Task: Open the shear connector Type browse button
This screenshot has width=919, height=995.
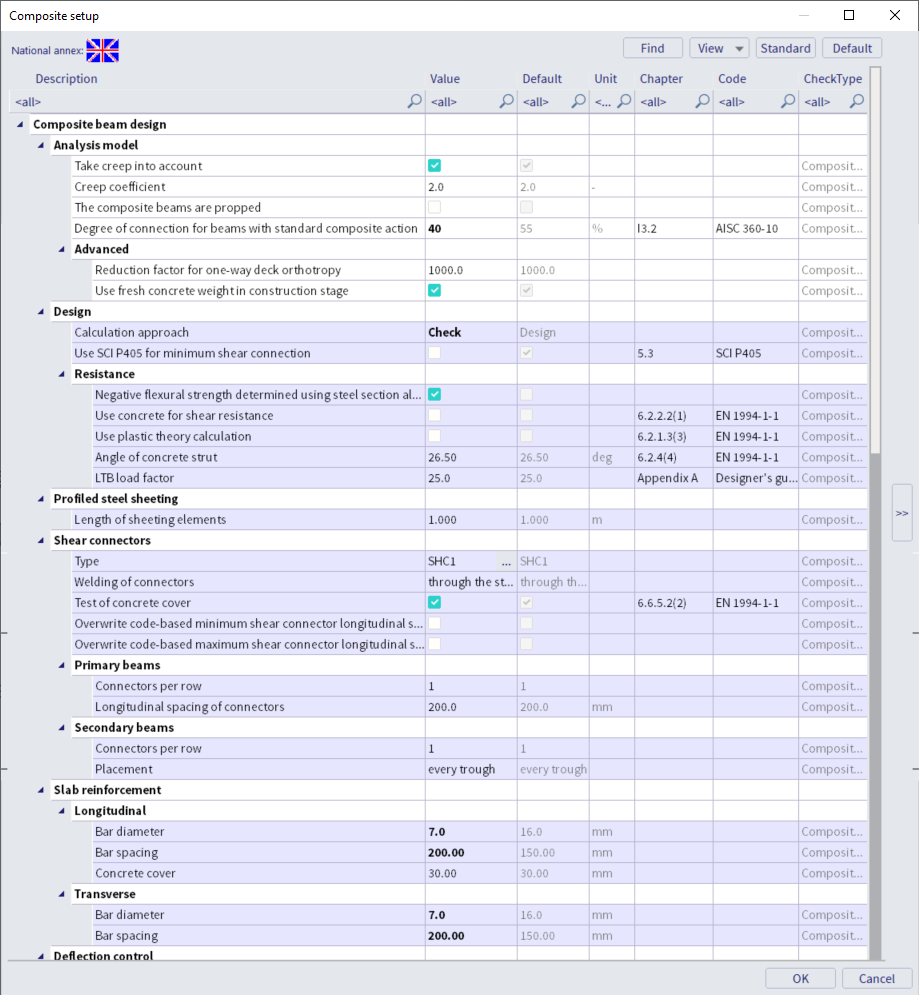Action: coord(506,562)
